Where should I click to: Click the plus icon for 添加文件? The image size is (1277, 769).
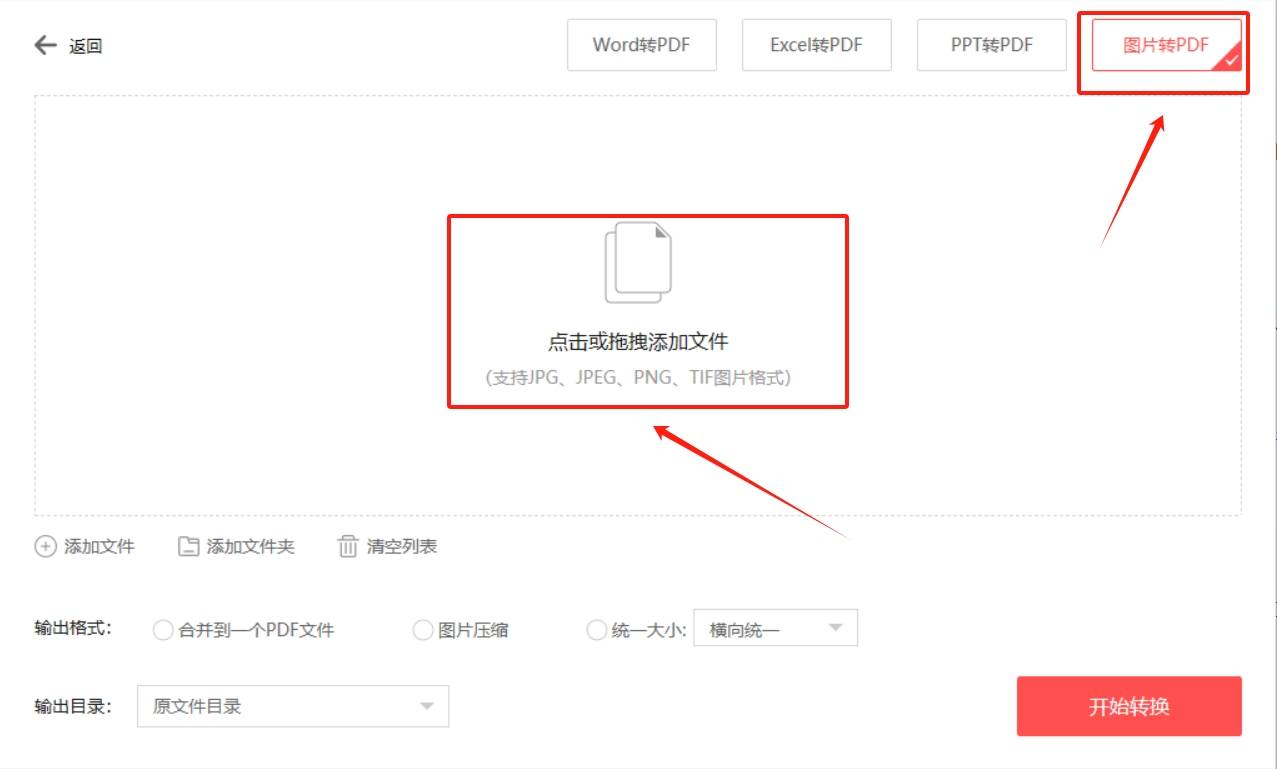45,547
